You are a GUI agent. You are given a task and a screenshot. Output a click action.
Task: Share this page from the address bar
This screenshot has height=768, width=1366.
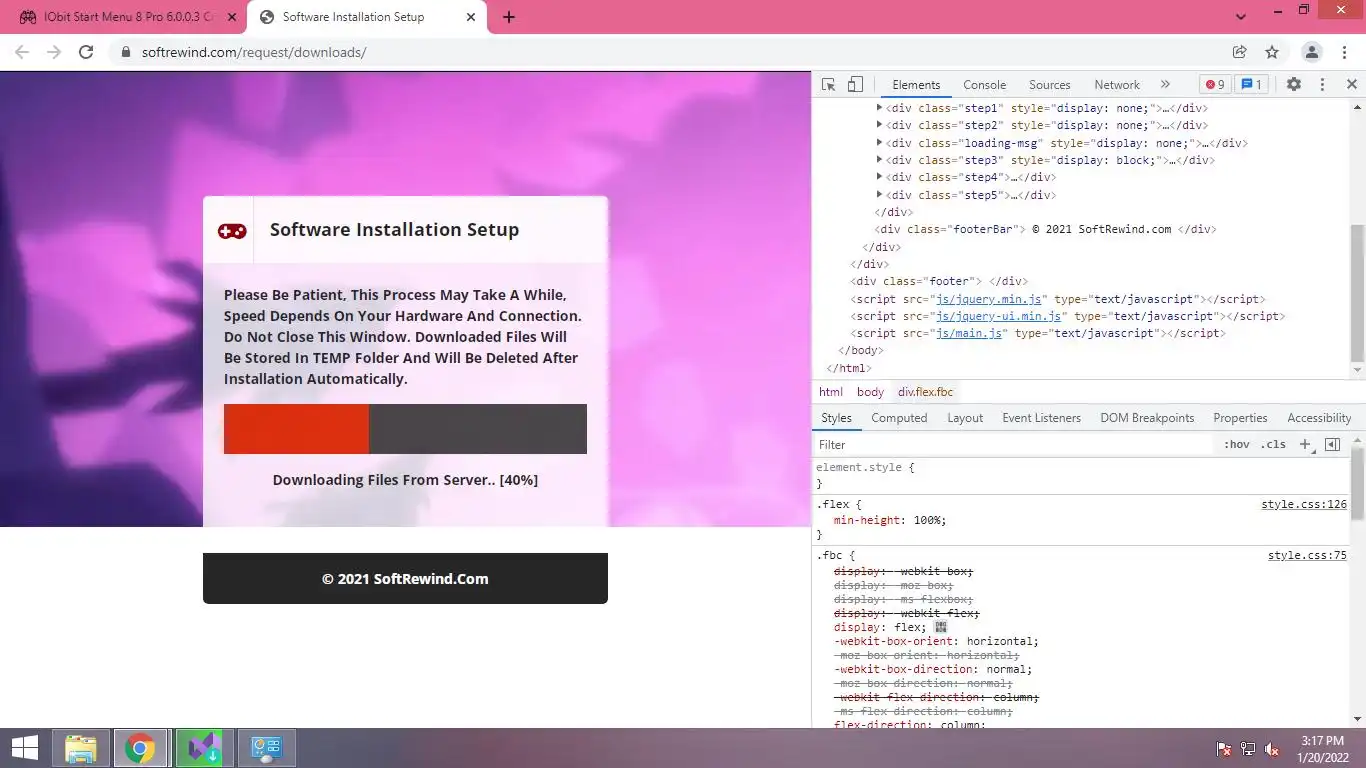point(1239,52)
